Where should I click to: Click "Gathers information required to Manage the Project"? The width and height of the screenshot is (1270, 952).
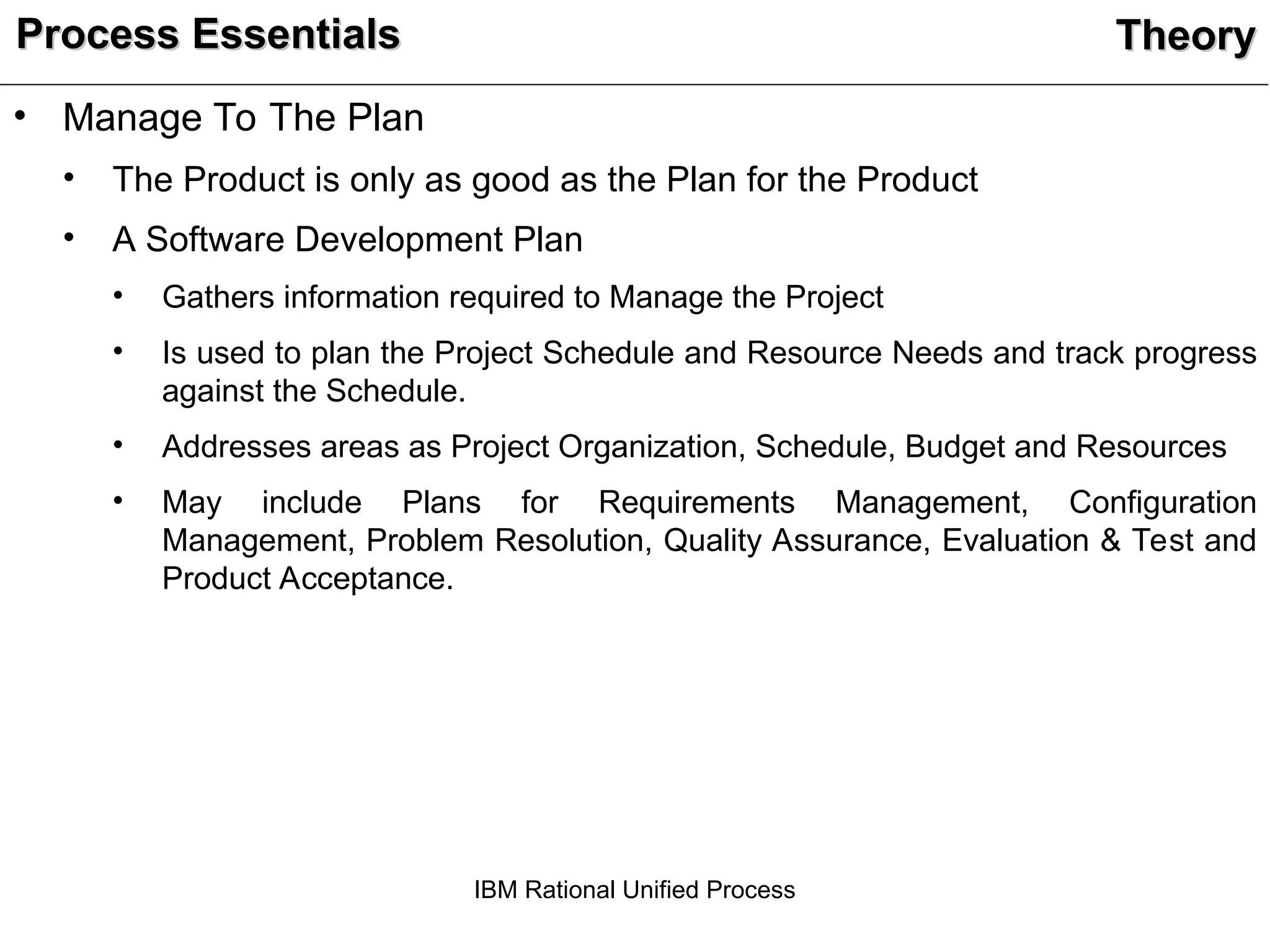click(x=522, y=297)
